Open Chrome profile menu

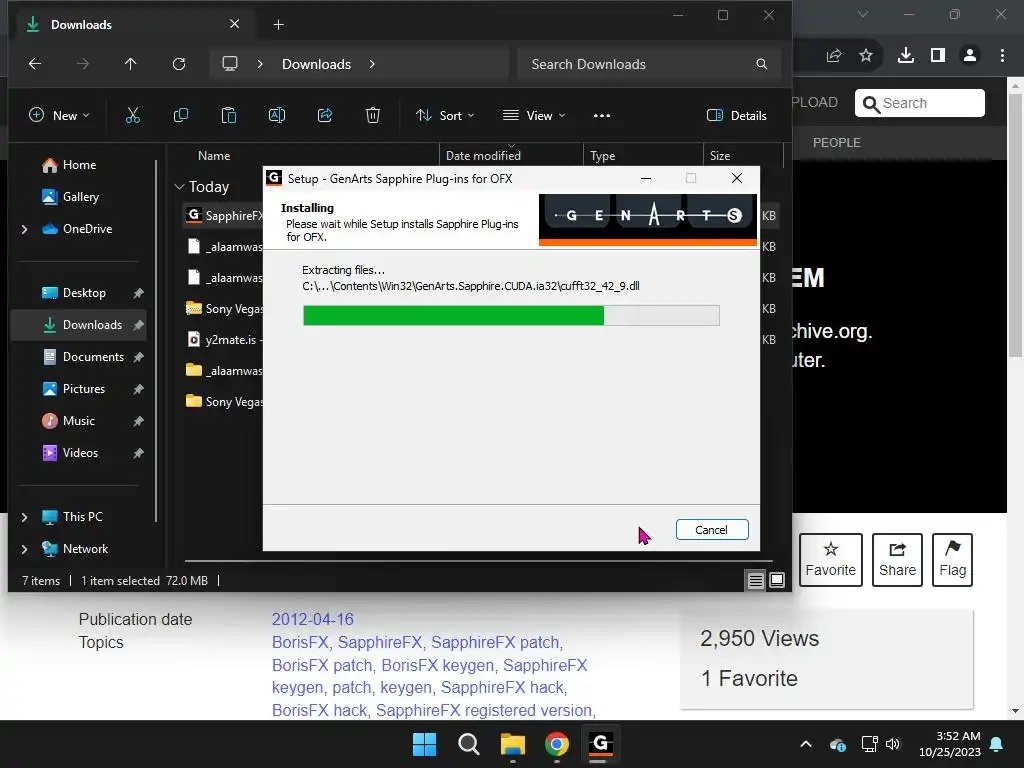tap(970, 56)
